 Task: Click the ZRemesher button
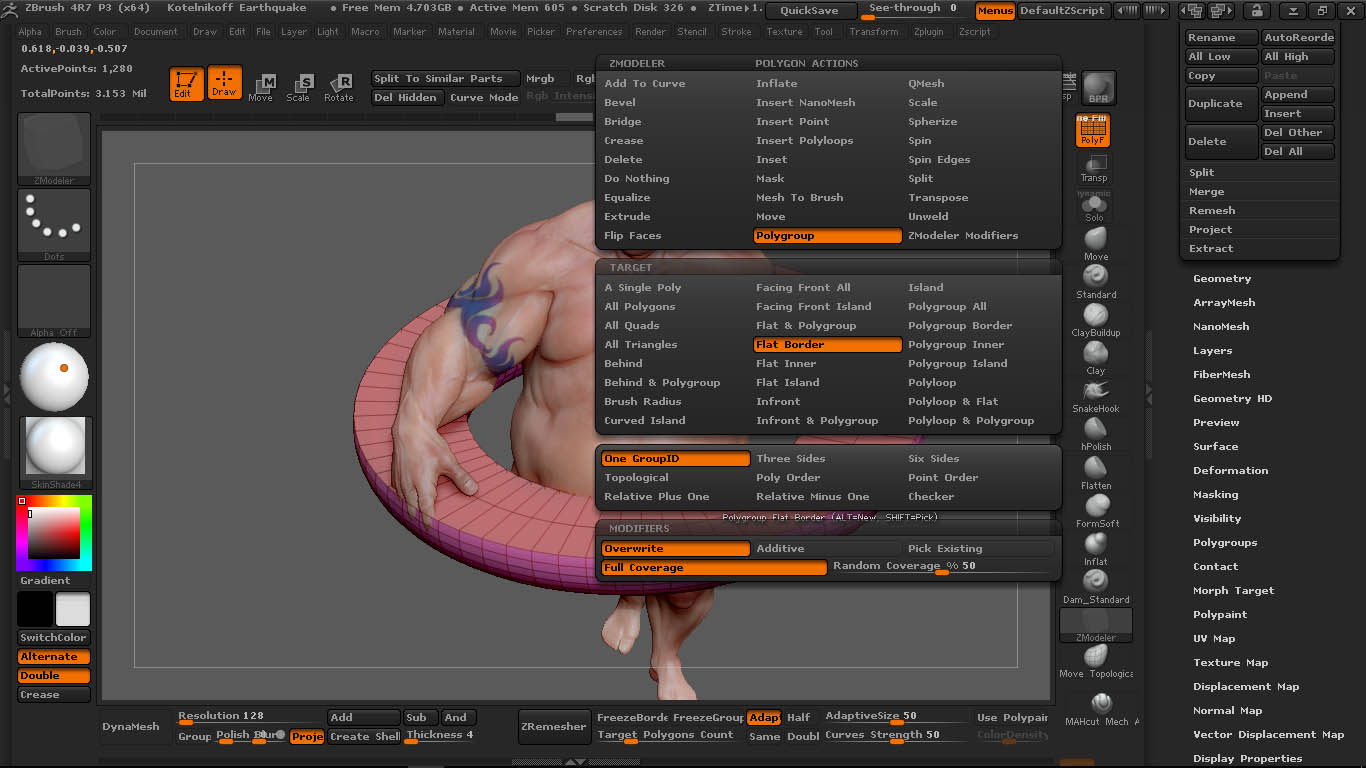click(x=554, y=727)
